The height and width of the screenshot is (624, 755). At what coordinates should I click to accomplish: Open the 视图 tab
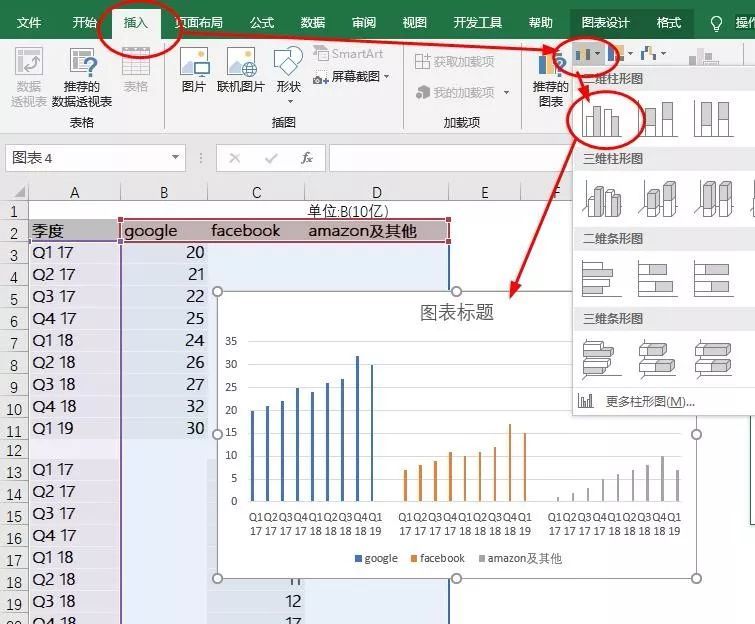pos(415,23)
